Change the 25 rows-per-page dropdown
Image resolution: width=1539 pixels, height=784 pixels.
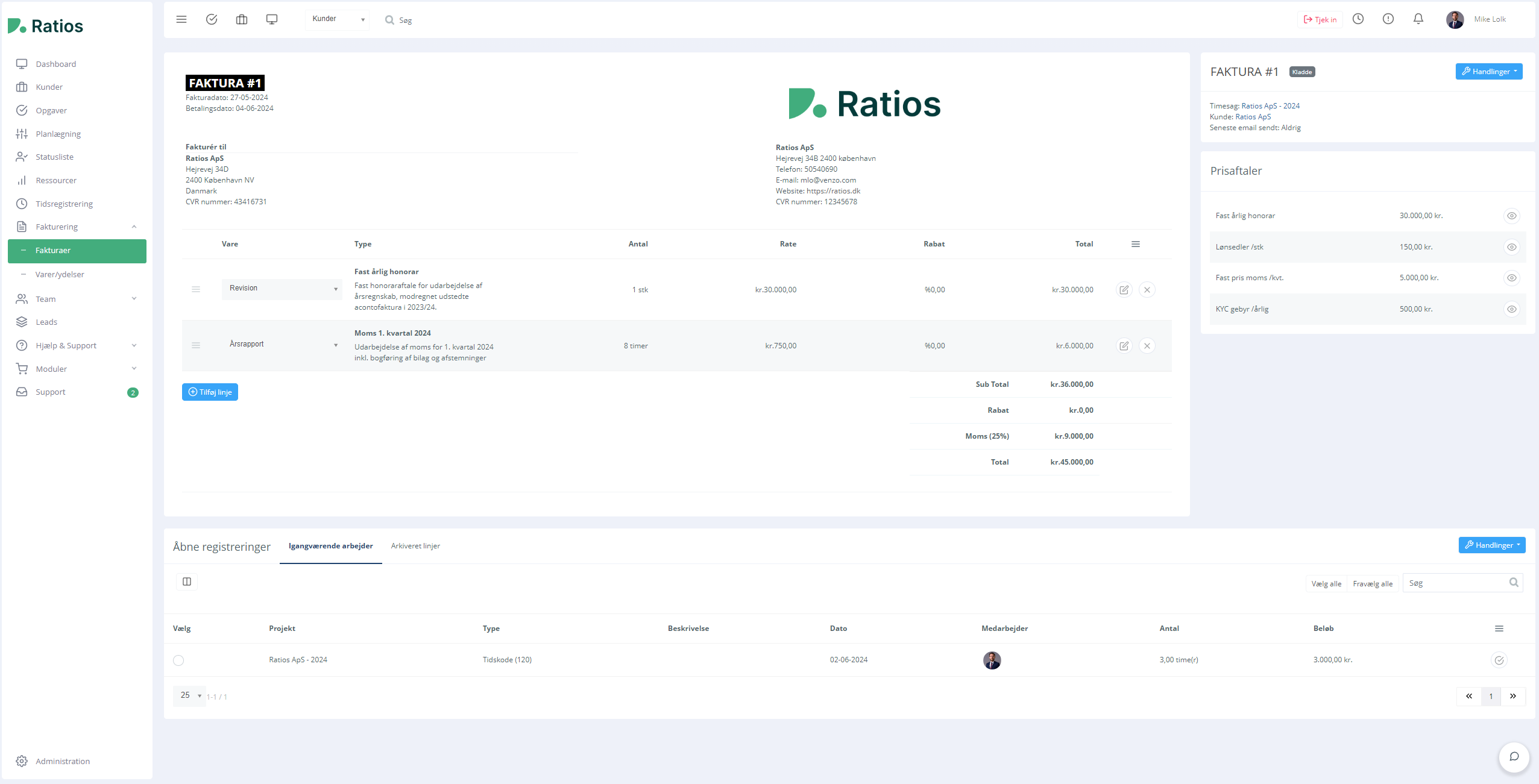pyautogui.click(x=189, y=695)
